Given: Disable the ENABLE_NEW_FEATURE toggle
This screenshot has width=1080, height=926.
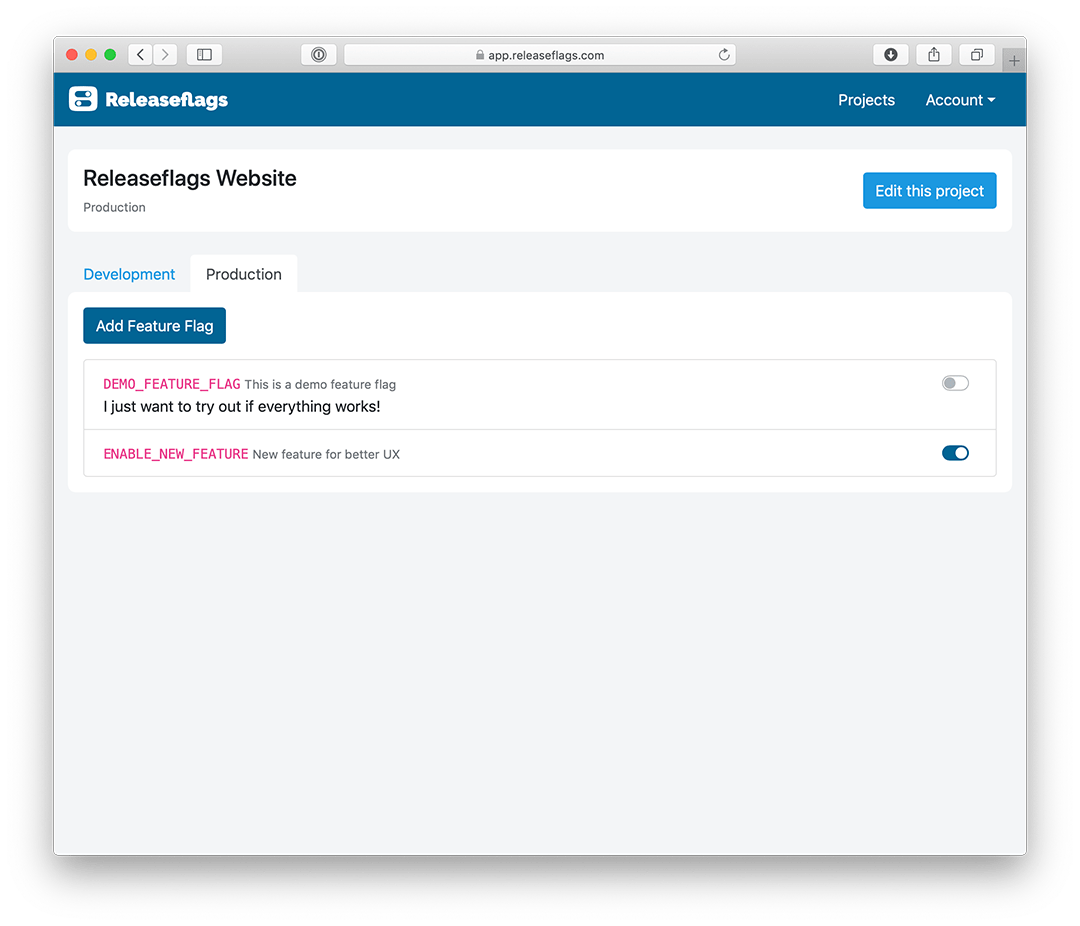Looking at the screenshot, I should pos(955,453).
